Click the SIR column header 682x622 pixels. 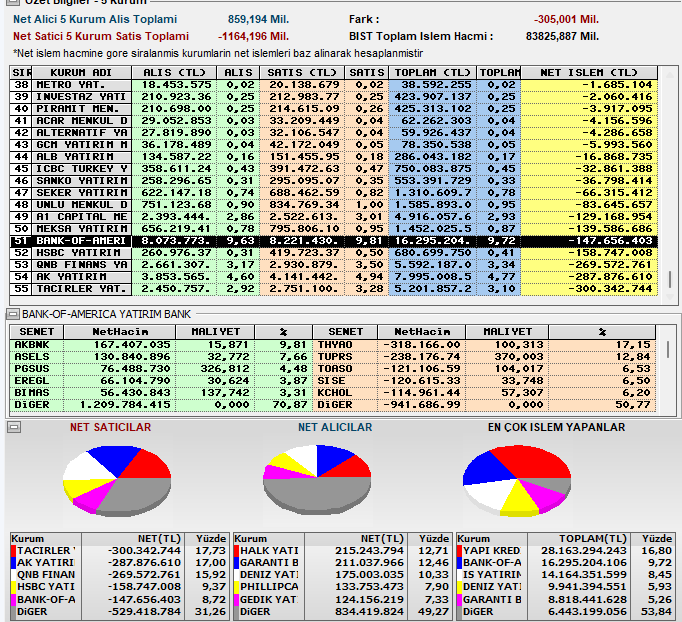point(21,72)
